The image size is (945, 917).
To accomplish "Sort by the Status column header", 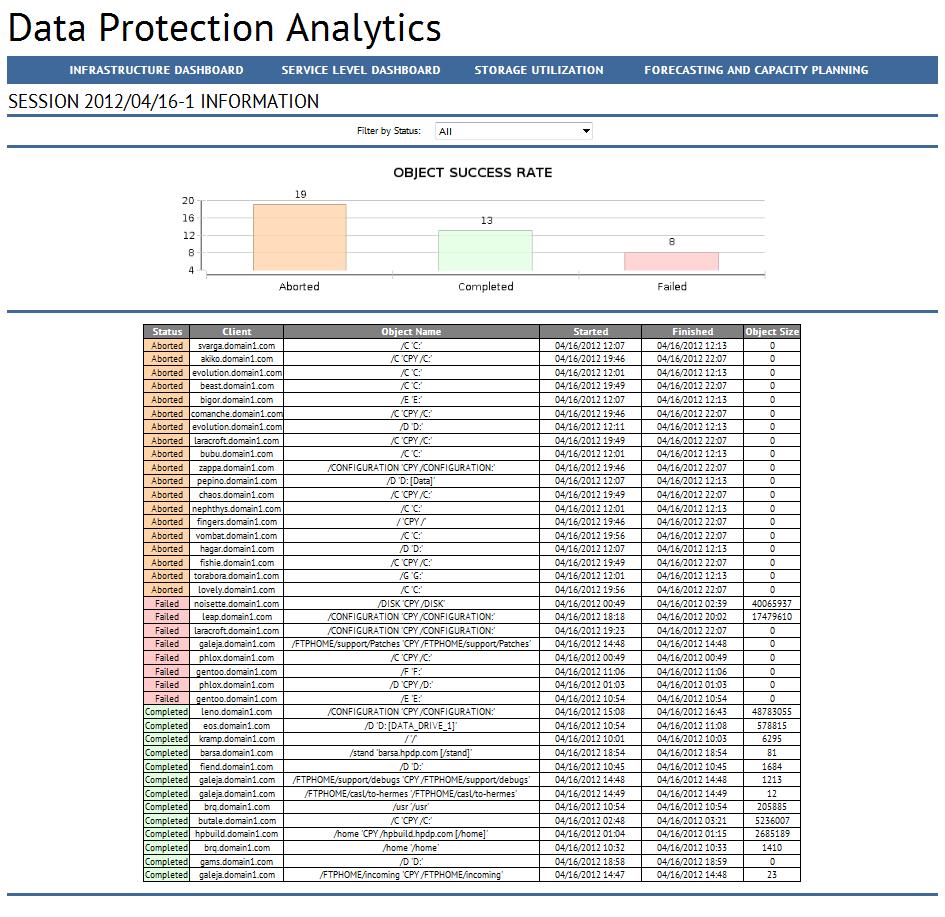I will click(167, 331).
